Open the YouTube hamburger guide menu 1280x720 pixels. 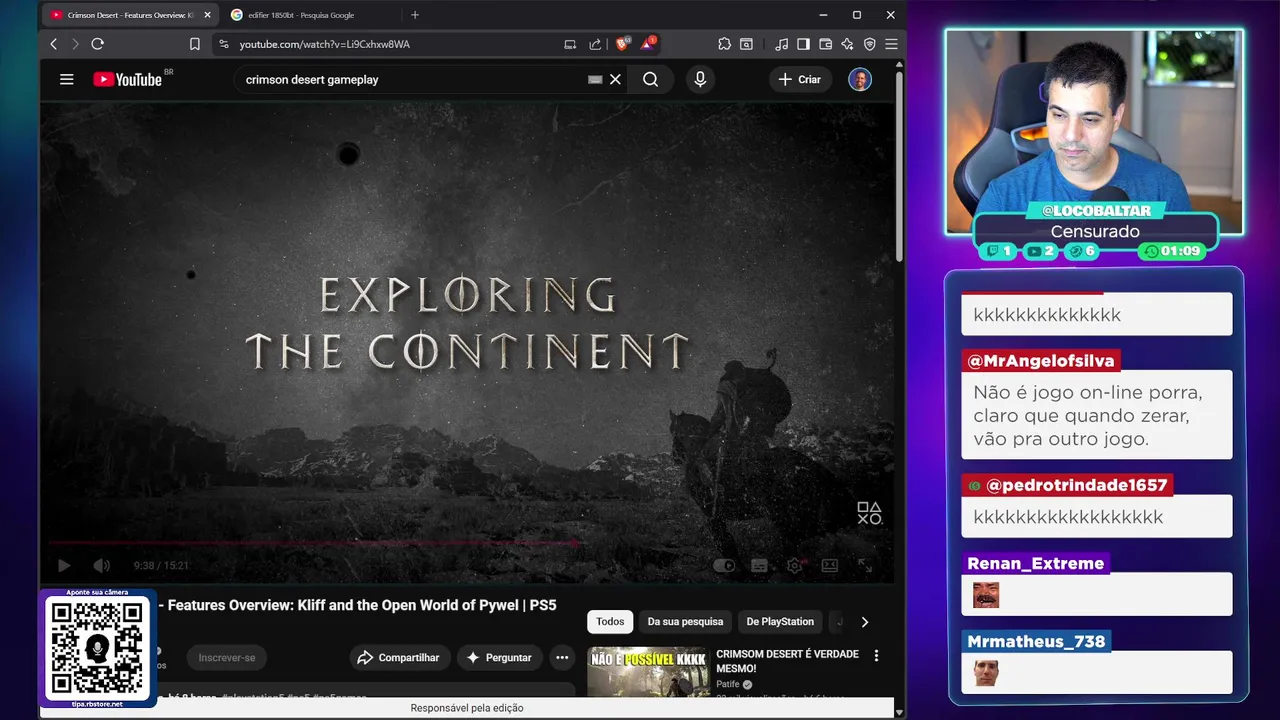[x=67, y=79]
